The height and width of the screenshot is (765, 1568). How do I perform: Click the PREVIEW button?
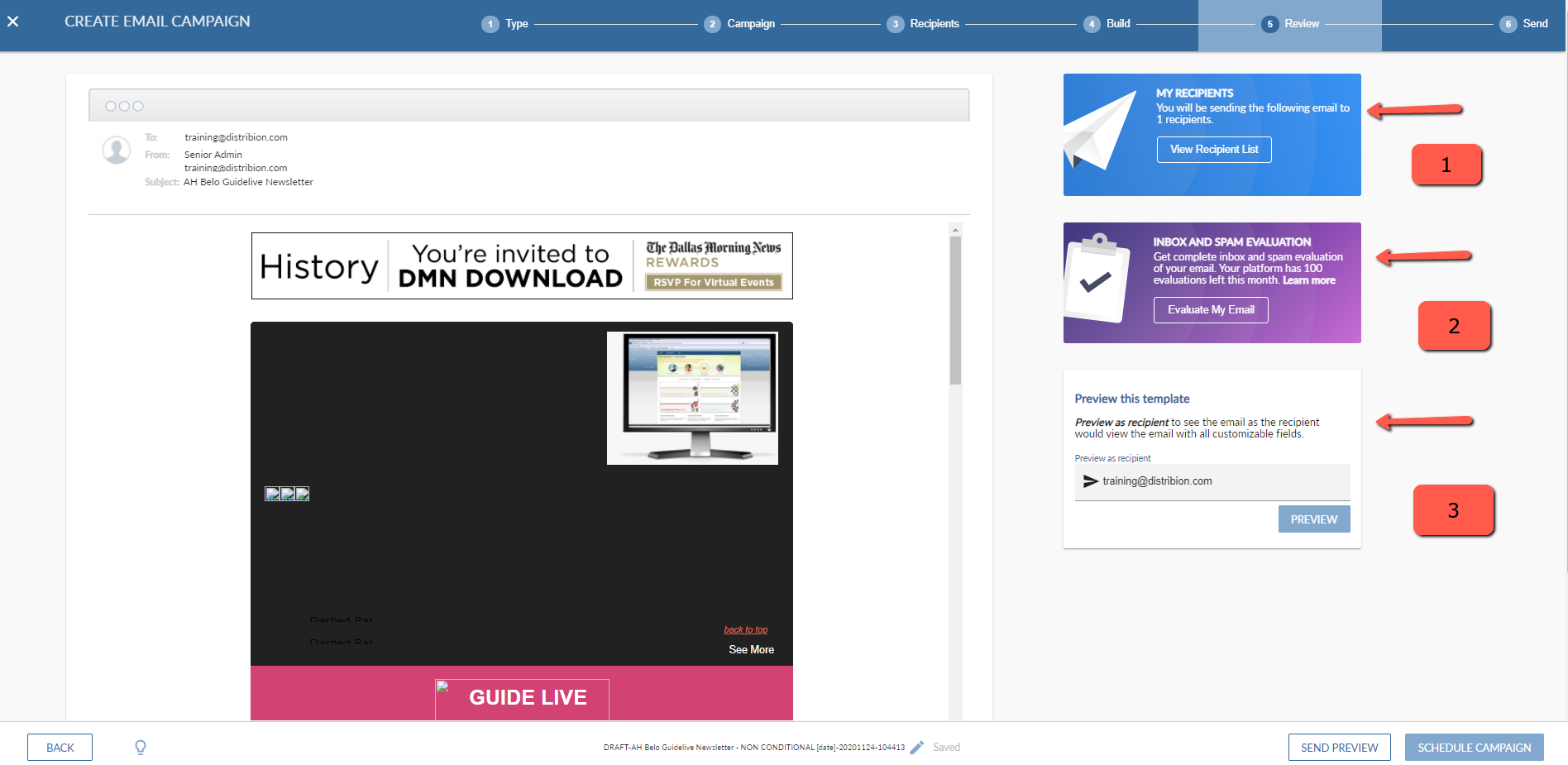coord(1314,519)
